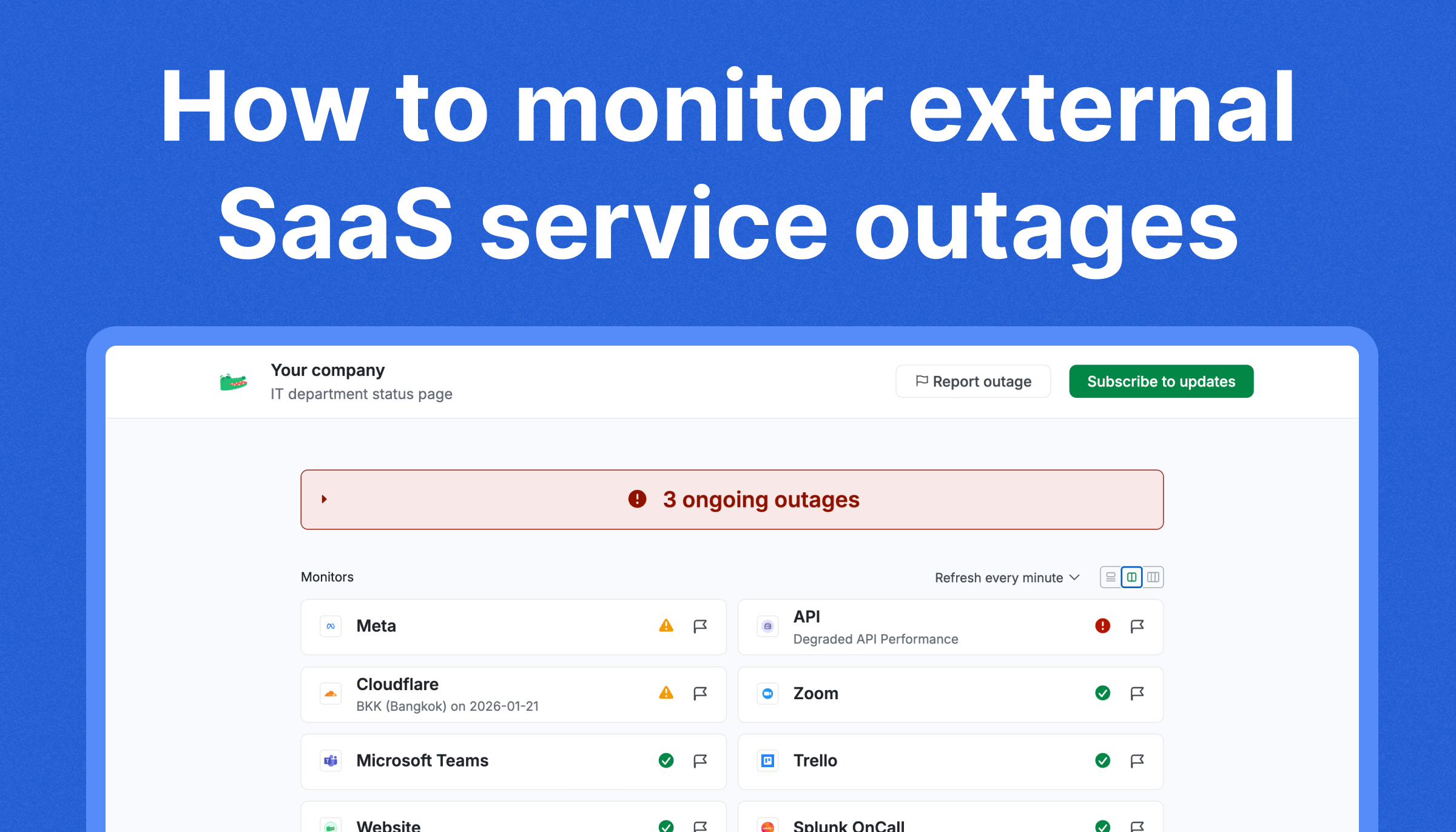Image resolution: width=1456 pixels, height=832 pixels.
Task: Click the Report outage button
Action: pos(972,381)
